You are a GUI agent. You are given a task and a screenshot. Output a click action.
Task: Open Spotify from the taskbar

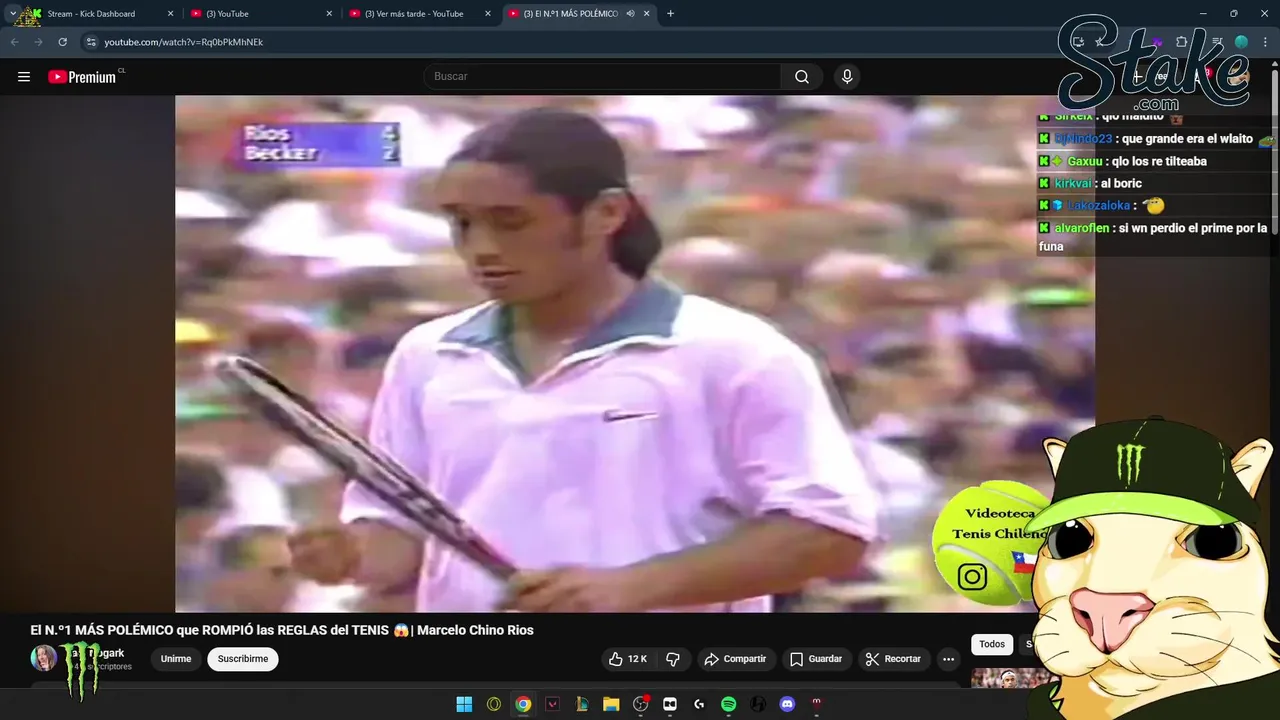729,704
